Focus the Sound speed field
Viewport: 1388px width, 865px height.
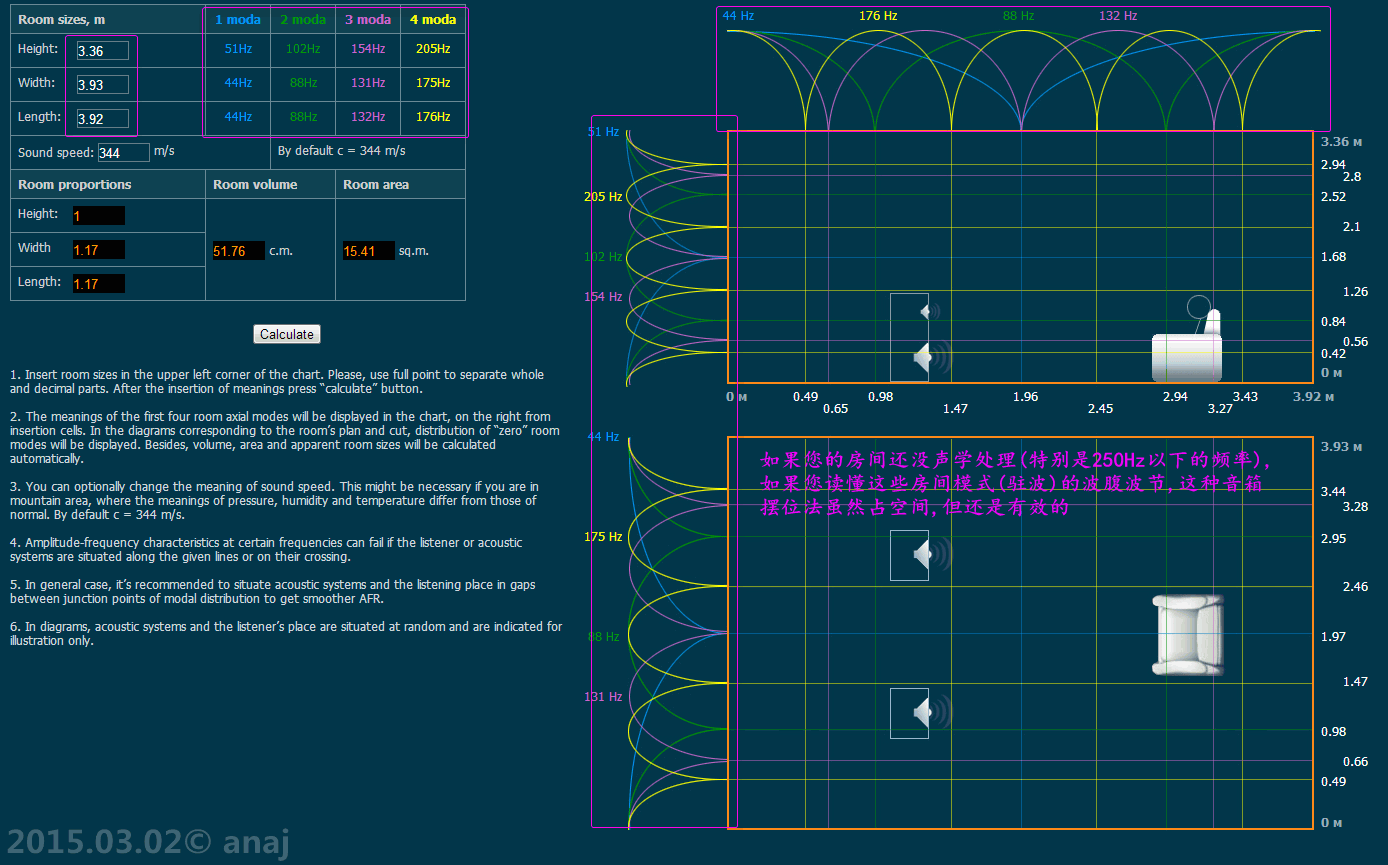pyautogui.click(x=124, y=152)
